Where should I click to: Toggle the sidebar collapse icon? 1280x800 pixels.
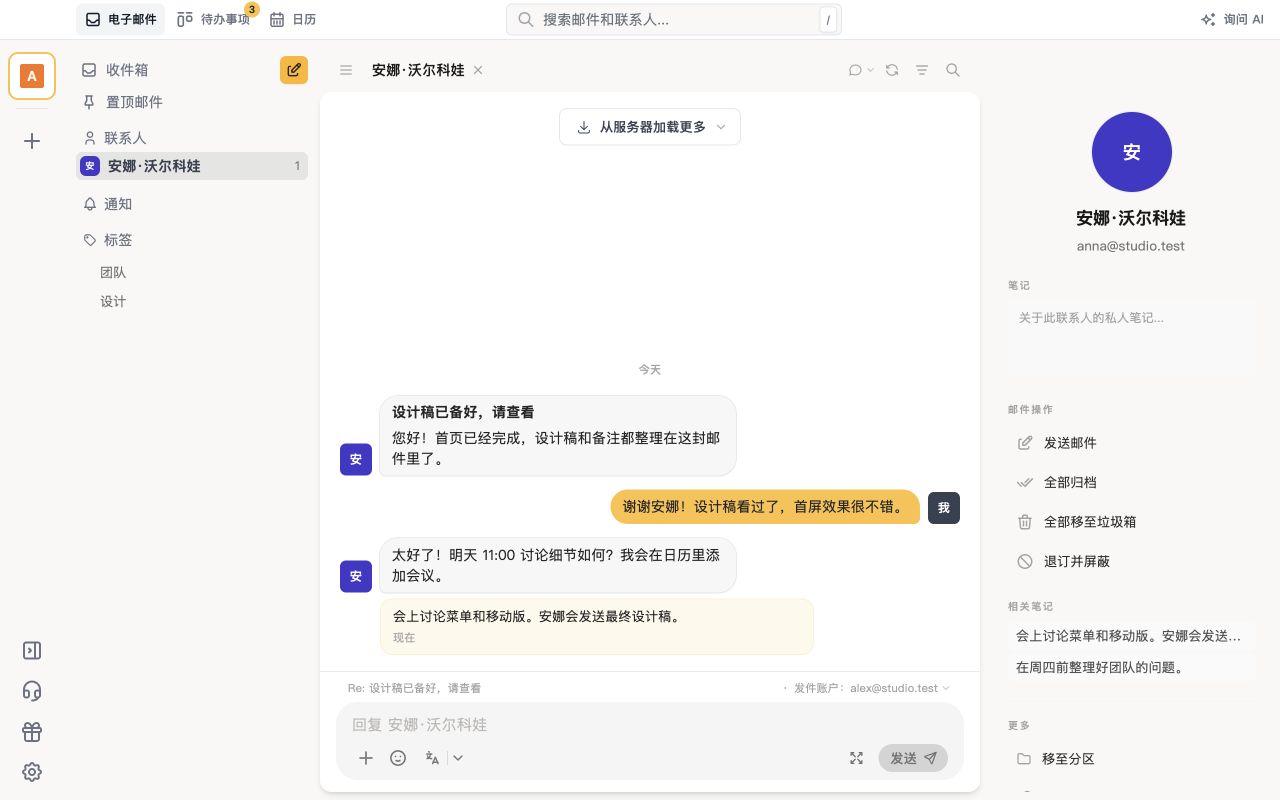coord(32,651)
